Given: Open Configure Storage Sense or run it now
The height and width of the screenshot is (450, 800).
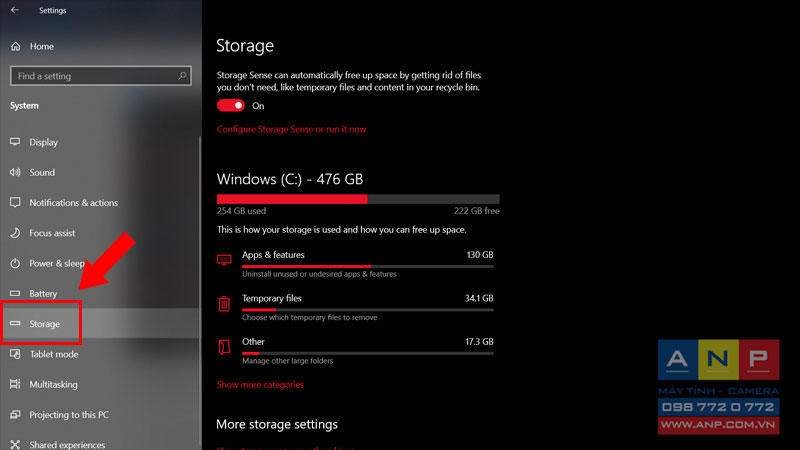Looking at the screenshot, I should pos(291,129).
